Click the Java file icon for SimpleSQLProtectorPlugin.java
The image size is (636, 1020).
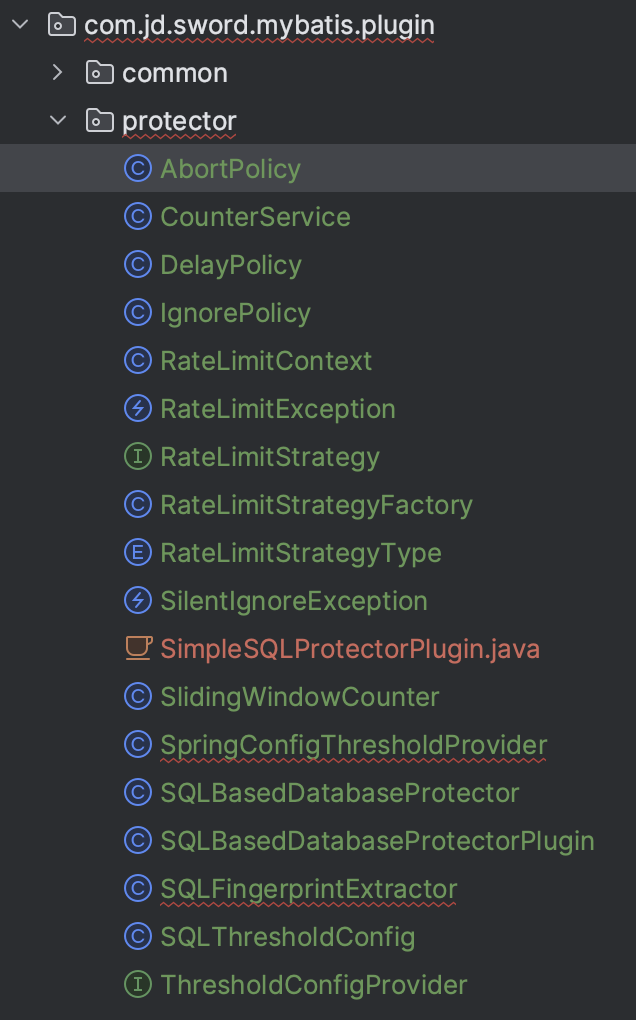click(137, 649)
